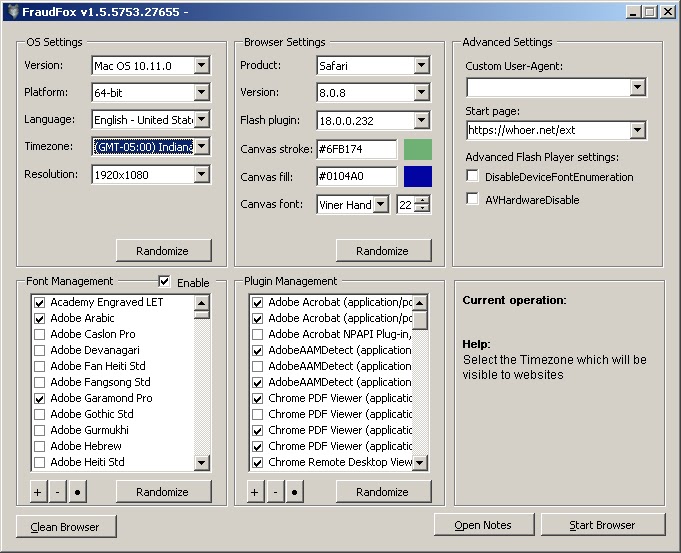Check the Adobe Devanagari font
This screenshot has width=681, height=553.
click(x=40, y=350)
